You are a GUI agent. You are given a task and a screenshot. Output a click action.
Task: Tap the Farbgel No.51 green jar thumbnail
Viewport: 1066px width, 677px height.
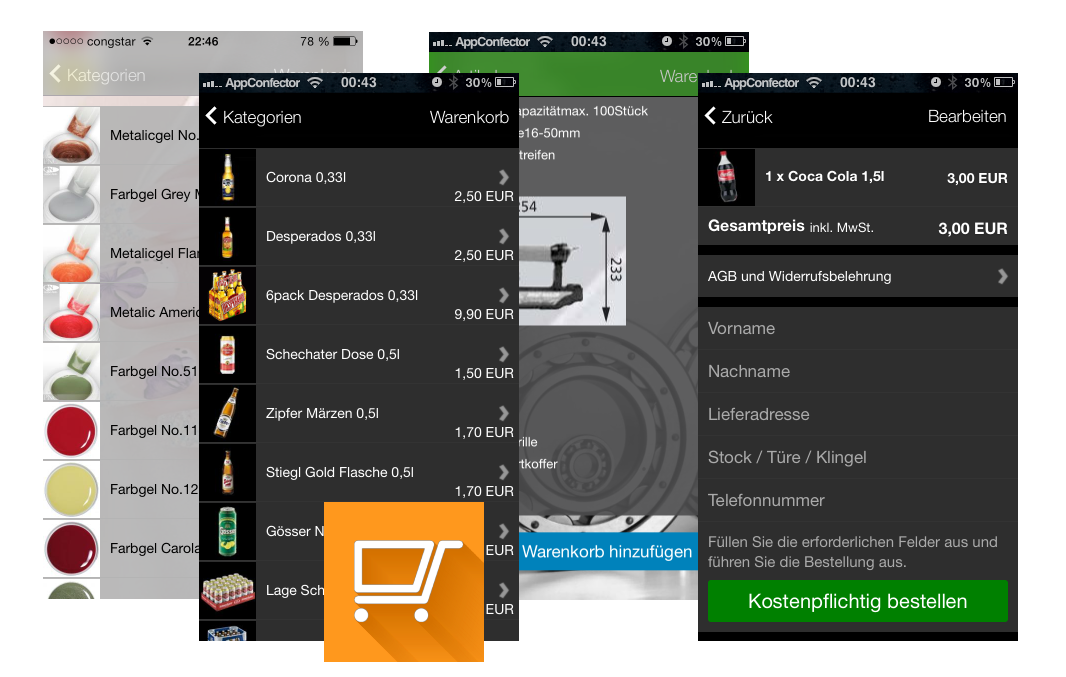pyautogui.click(x=71, y=372)
